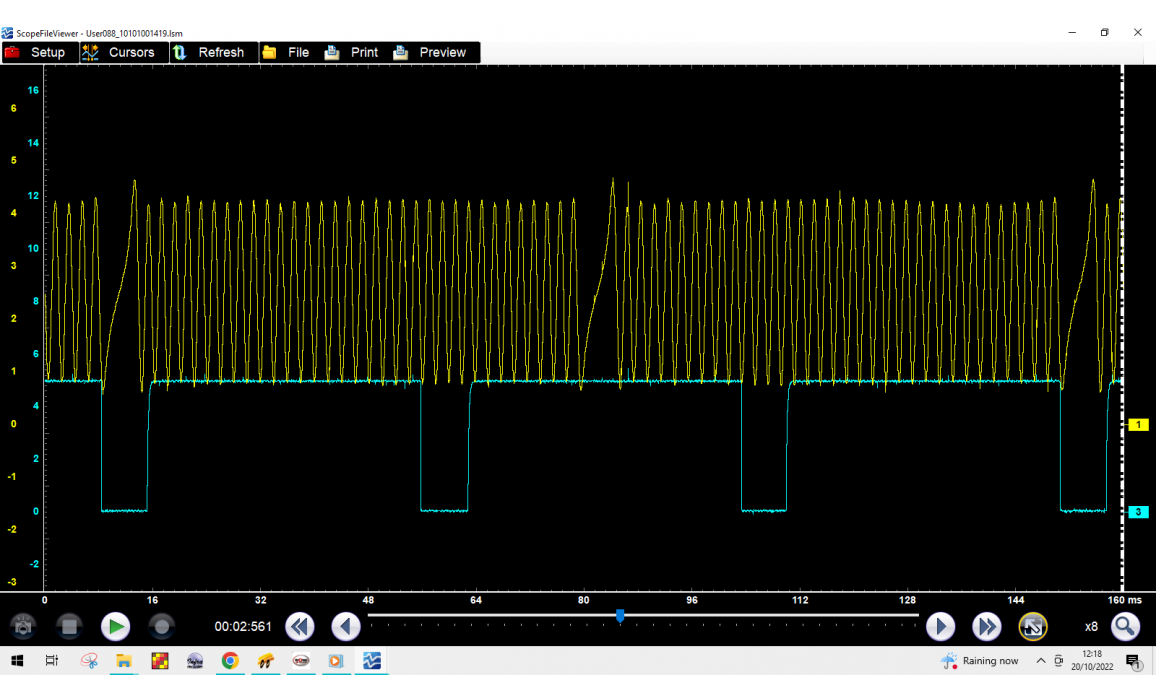Open the File menu
1156x700 pixels.
click(286, 52)
